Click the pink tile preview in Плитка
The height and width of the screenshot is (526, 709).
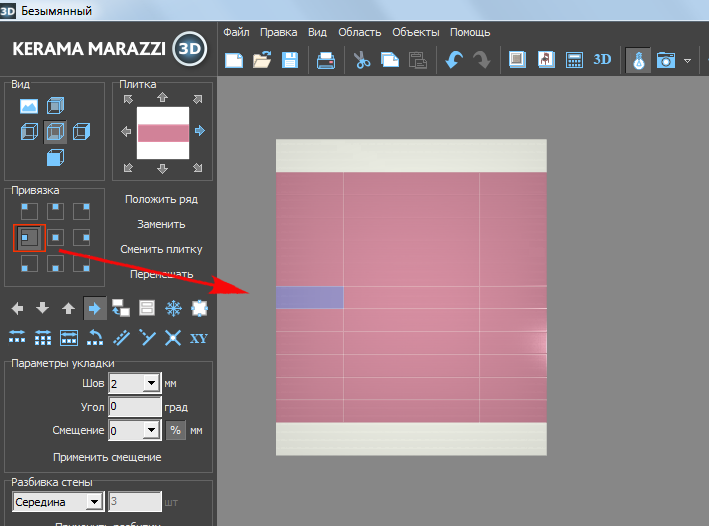point(162,132)
